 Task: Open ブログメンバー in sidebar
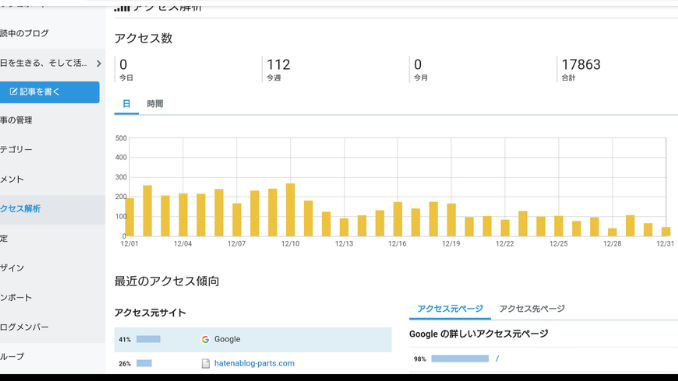(25, 327)
